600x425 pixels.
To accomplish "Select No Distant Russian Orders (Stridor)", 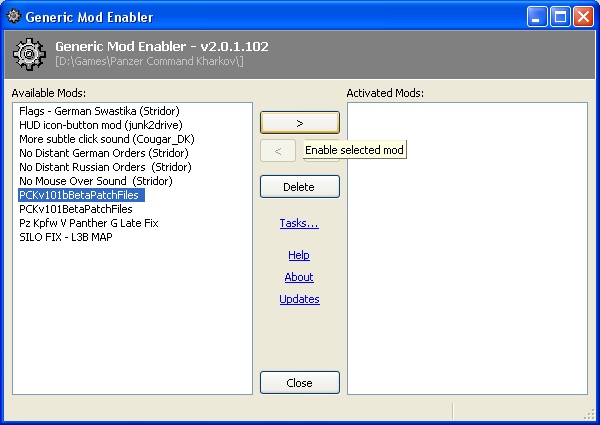I will tap(105, 167).
